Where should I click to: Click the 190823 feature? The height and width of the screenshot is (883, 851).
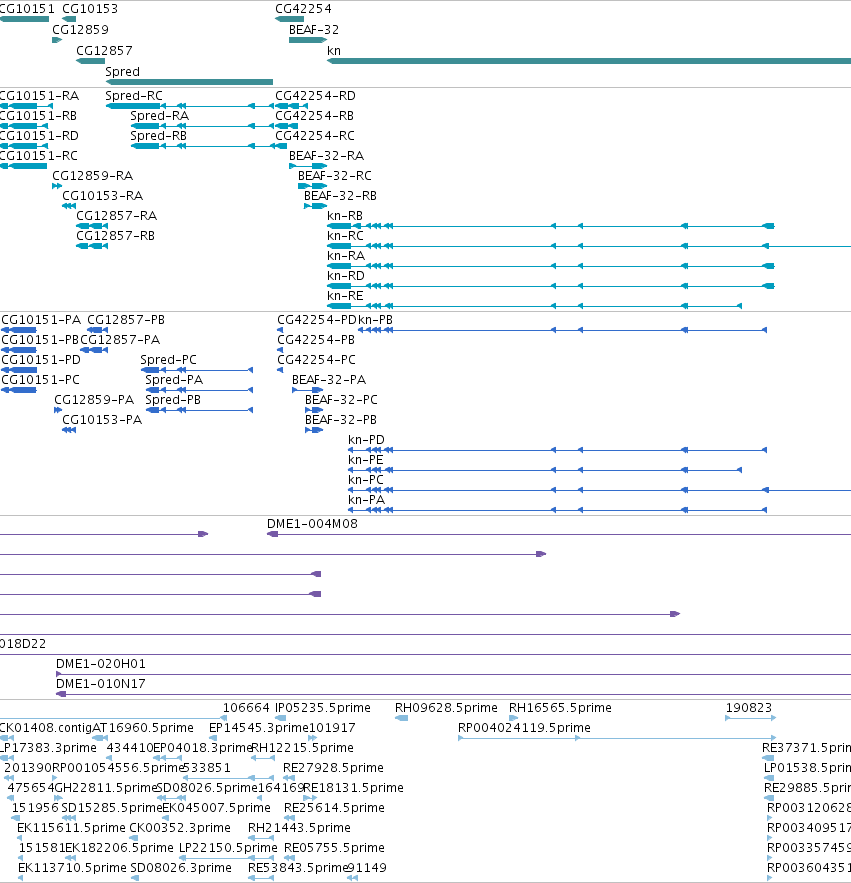[x=751, y=718]
